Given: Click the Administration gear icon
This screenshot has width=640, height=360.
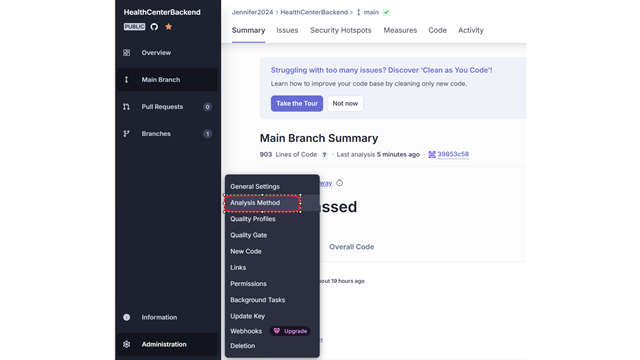Looking at the screenshot, I should pos(127,344).
